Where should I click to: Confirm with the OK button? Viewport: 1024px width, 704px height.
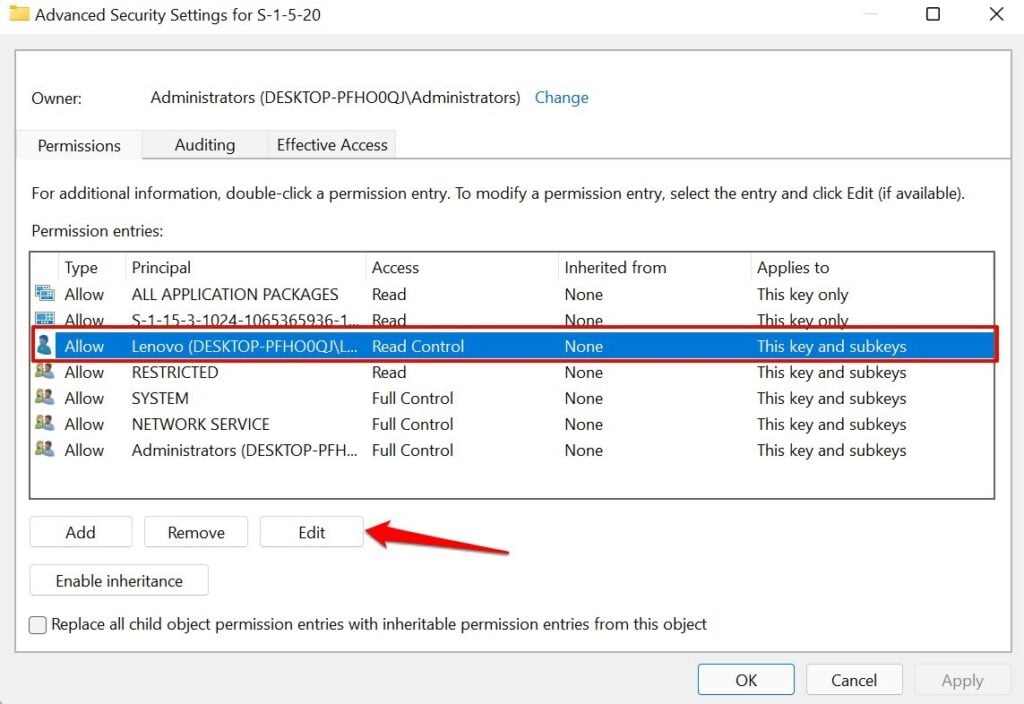746,680
